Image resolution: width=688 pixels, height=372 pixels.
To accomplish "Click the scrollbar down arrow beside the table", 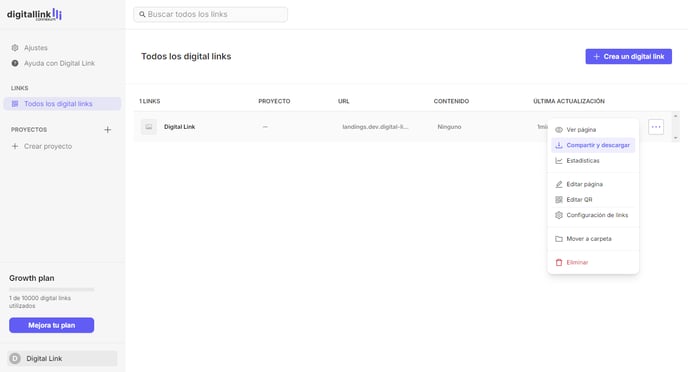I will (x=676, y=138).
